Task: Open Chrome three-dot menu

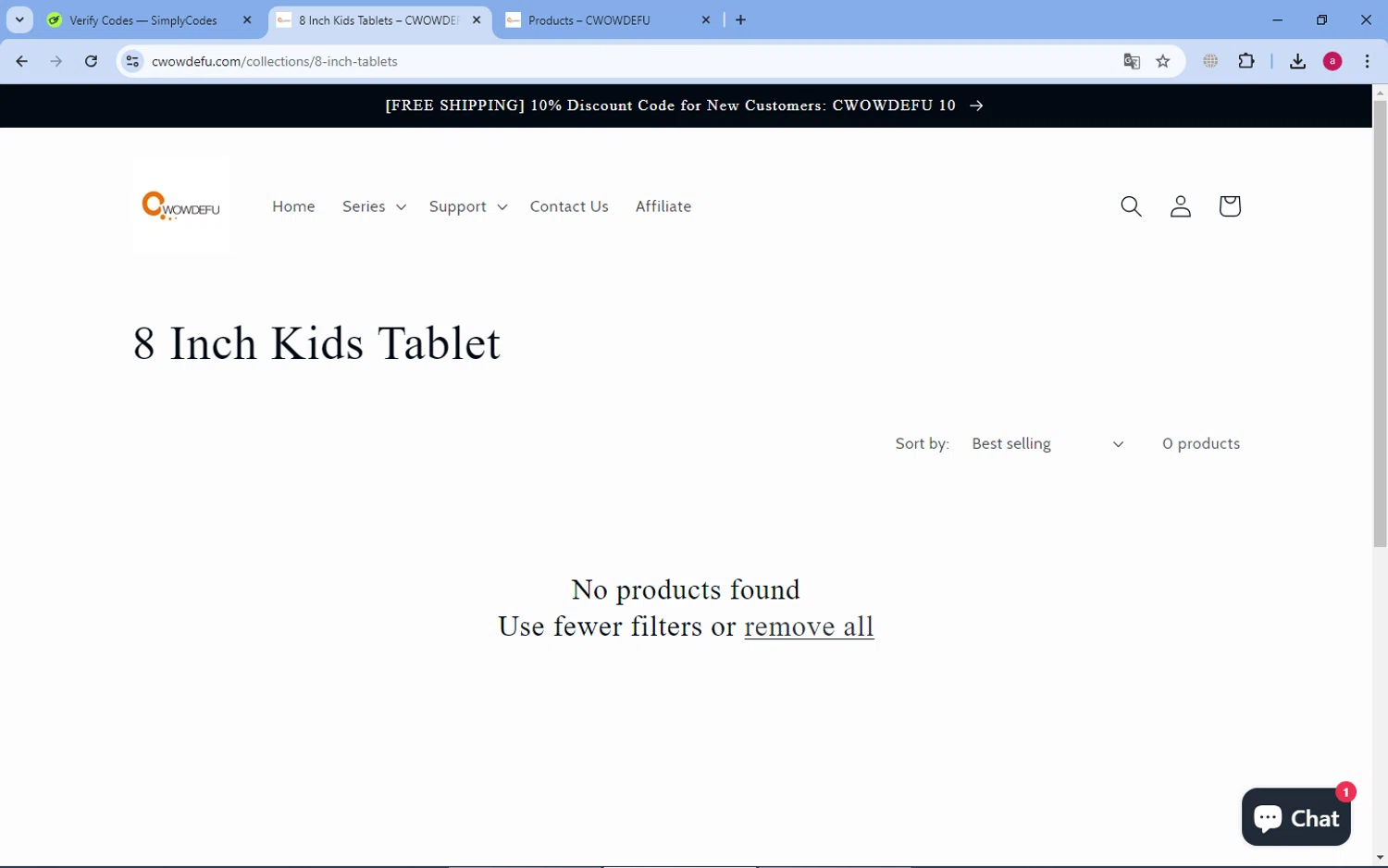Action: pyautogui.click(x=1367, y=61)
